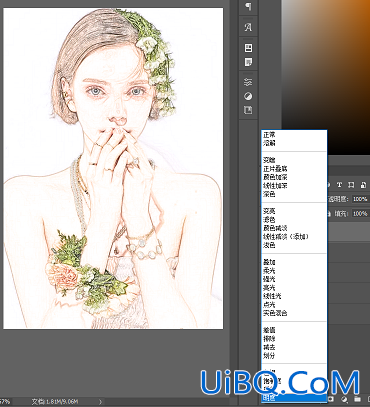Click the document size readout in status bar
370x407 pixels.
[55, 402]
